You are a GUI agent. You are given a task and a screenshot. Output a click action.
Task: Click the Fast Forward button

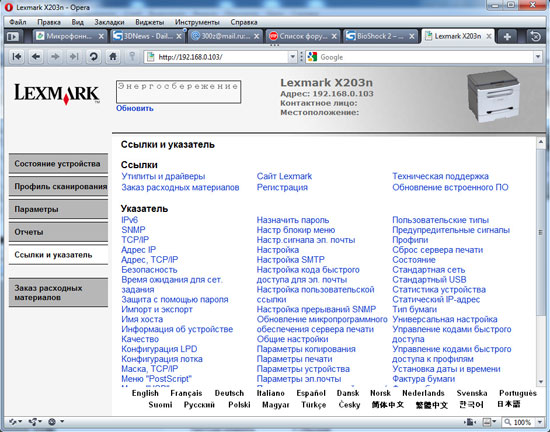(74, 56)
